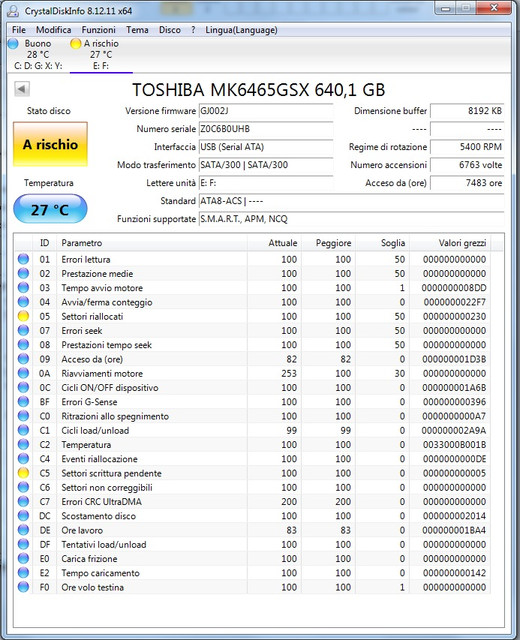The image size is (520, 640).
Task: Click the status dot of Riavviamenti motore
Action: point(24,373)
